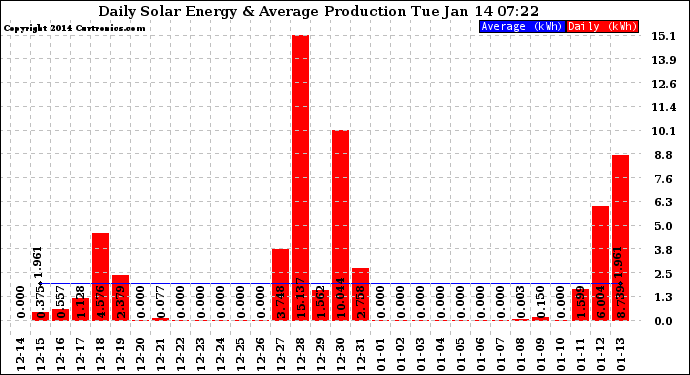Click the y-axis label 5.0
This screenshot has width=690, height=375.
[663, 226]
